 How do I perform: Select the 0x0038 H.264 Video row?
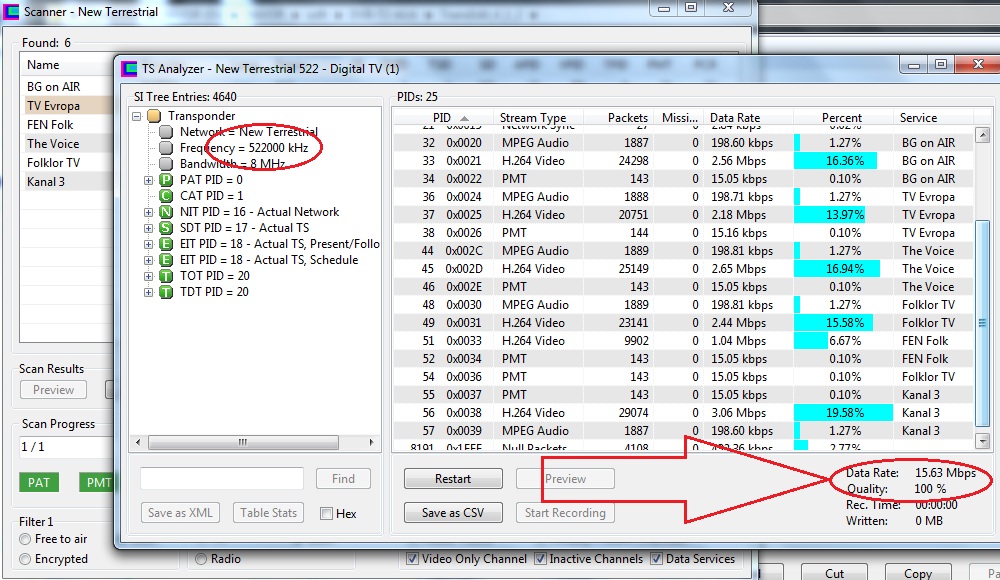point(683,413)
